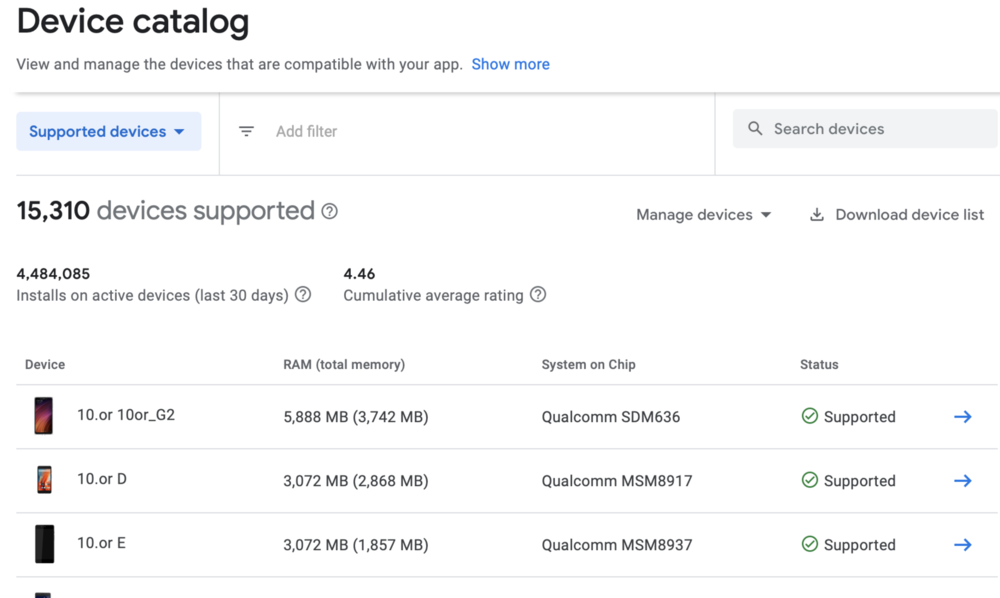Click the 10.or 10or_G2 phone thumbnail
1000x598 pixels.
tap(44, 415)
